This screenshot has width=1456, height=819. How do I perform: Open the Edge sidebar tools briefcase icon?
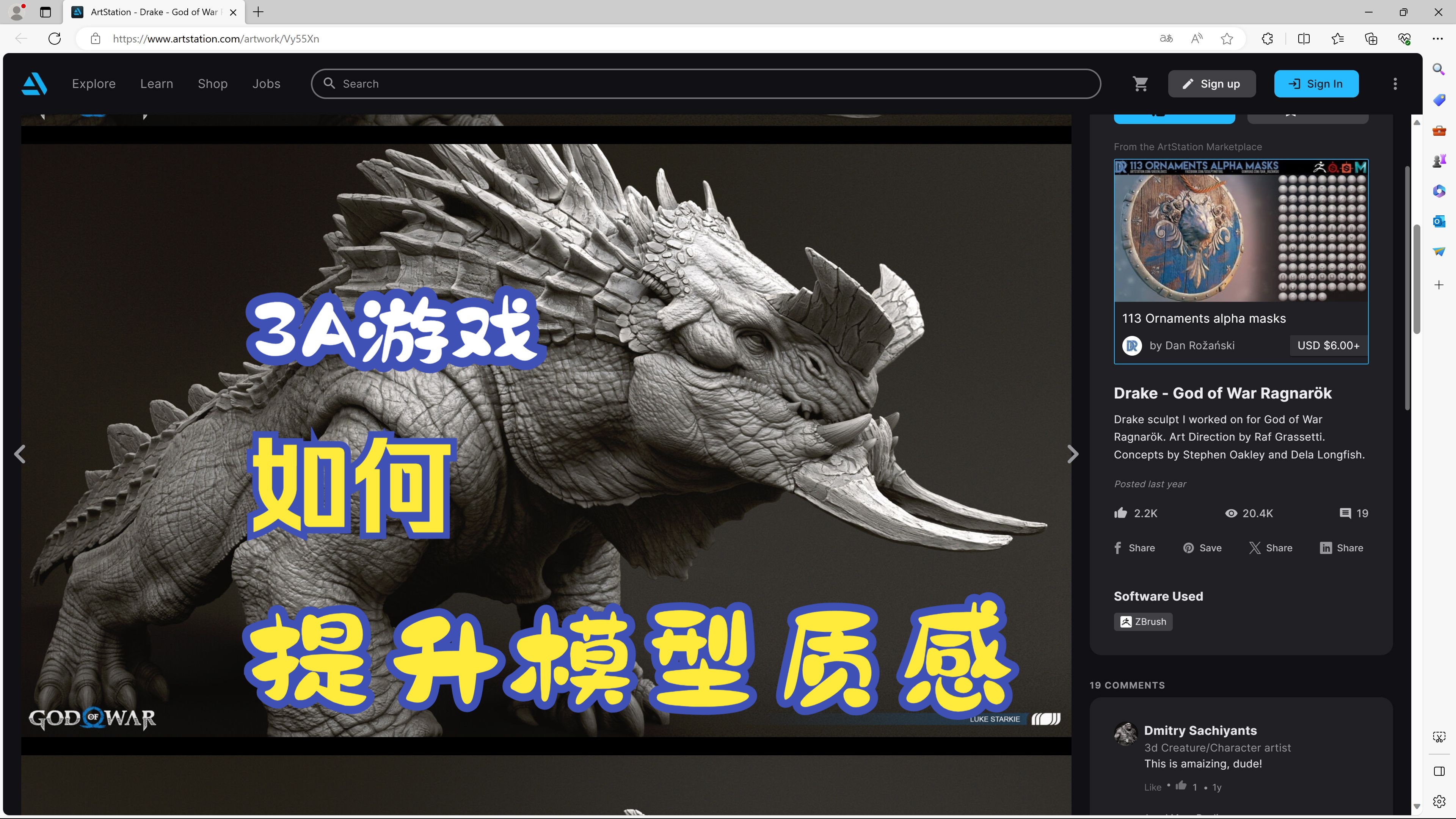[x=1439, y=130]
